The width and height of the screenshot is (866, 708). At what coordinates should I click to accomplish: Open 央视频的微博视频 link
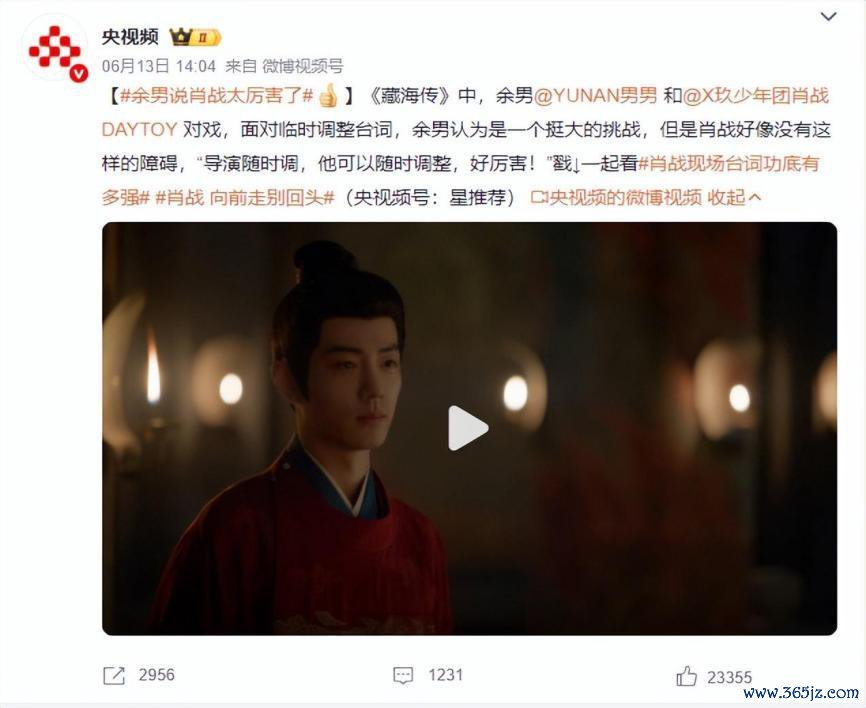[x=616, y=197]
